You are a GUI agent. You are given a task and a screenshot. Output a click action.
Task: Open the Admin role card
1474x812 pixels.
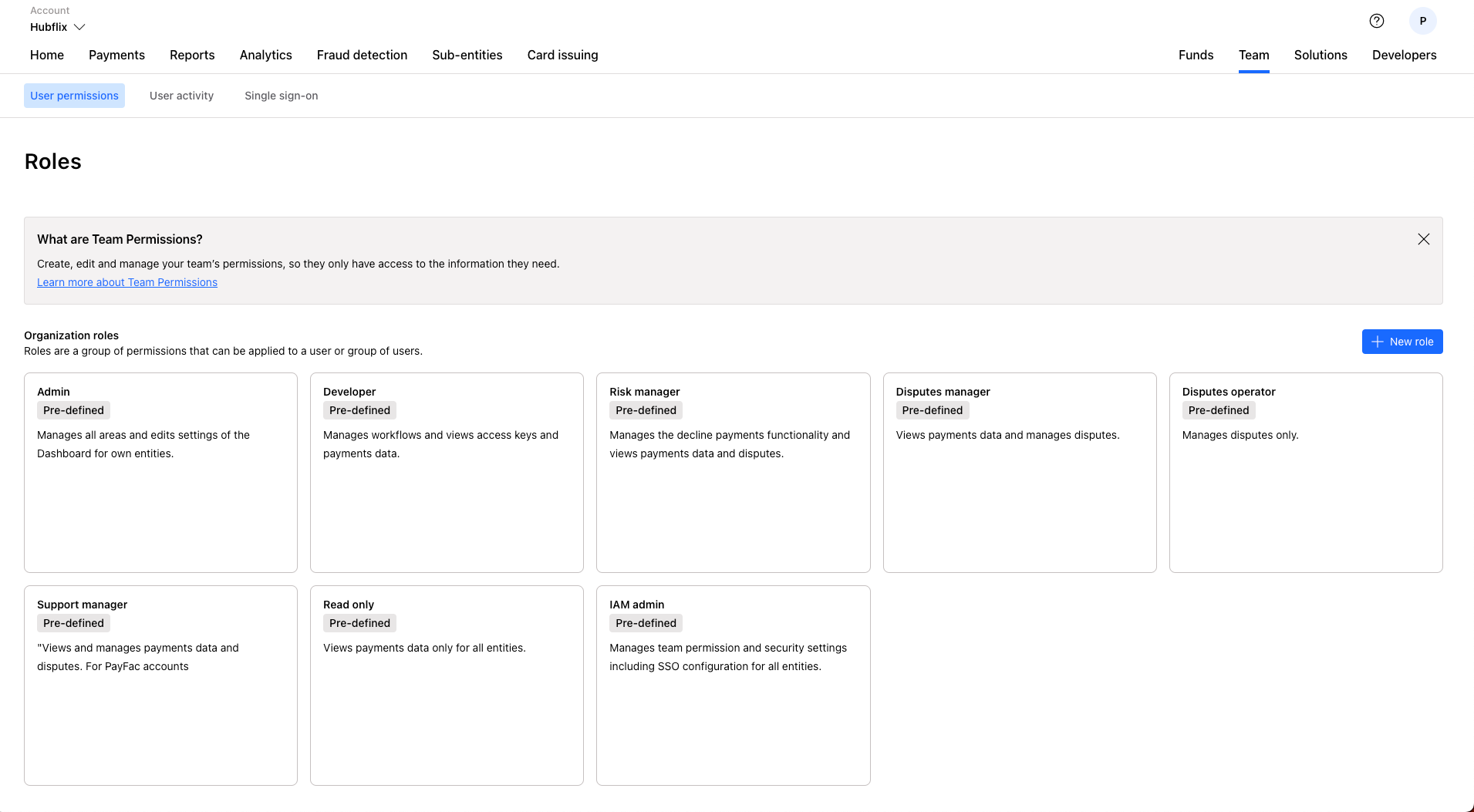(x=160, y=472)
